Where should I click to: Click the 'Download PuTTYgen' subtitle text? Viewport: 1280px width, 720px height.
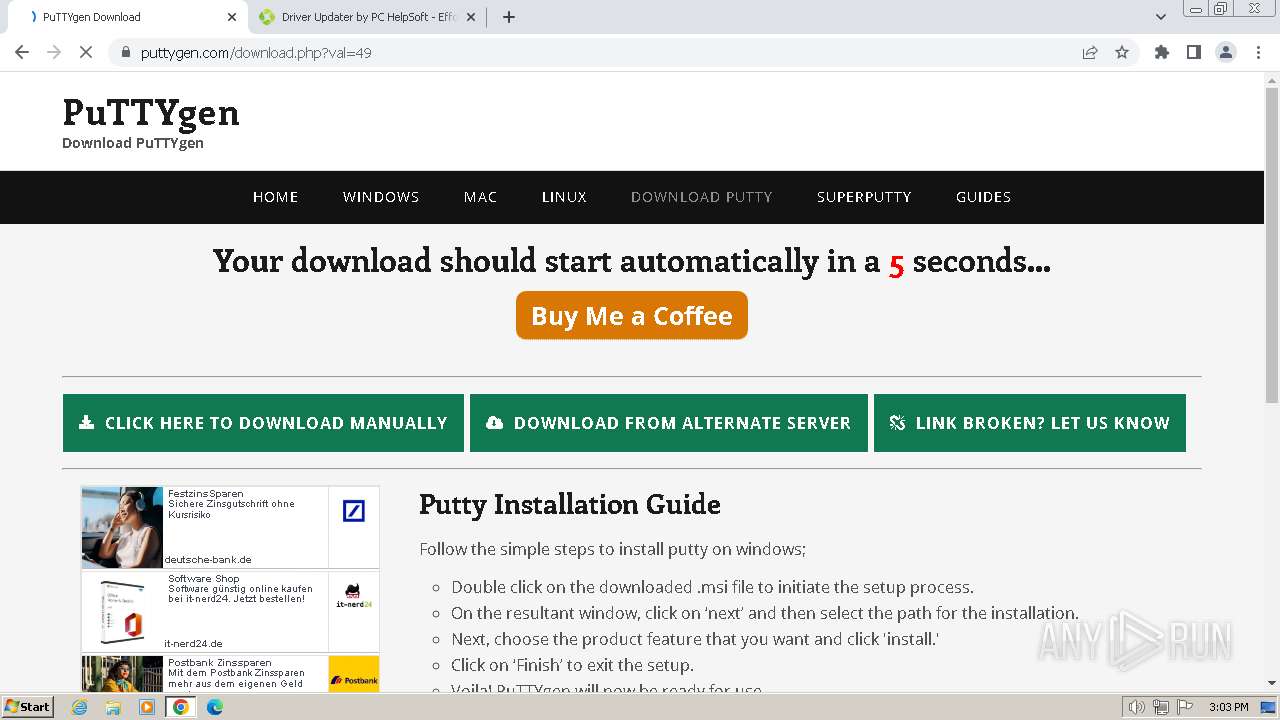133,143
